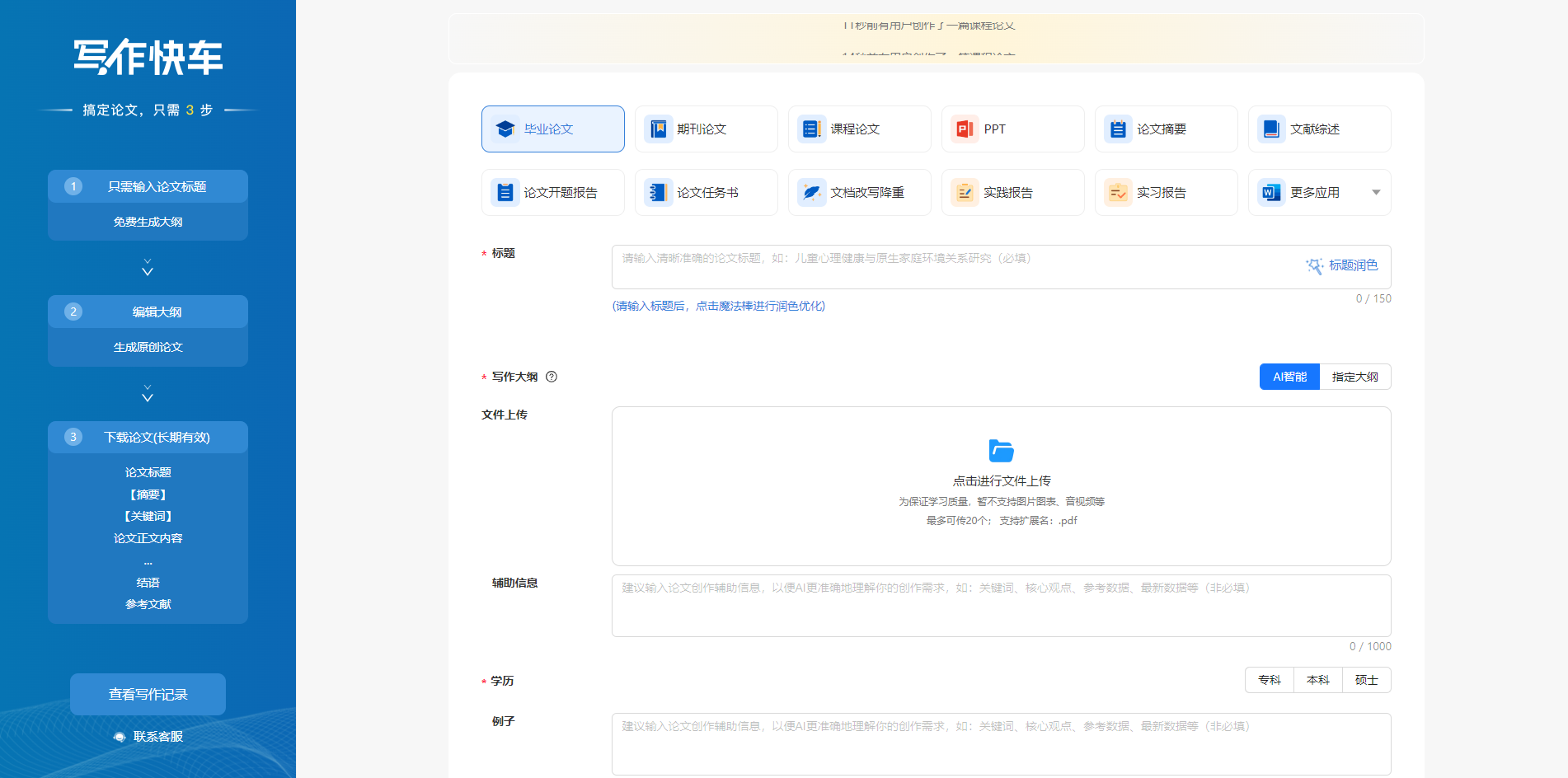Click the Word icon next to 更多应用
Image resolution: width=1568 pixels, height=778 pixels.
pyautogui.click(x=1270, y=192)
